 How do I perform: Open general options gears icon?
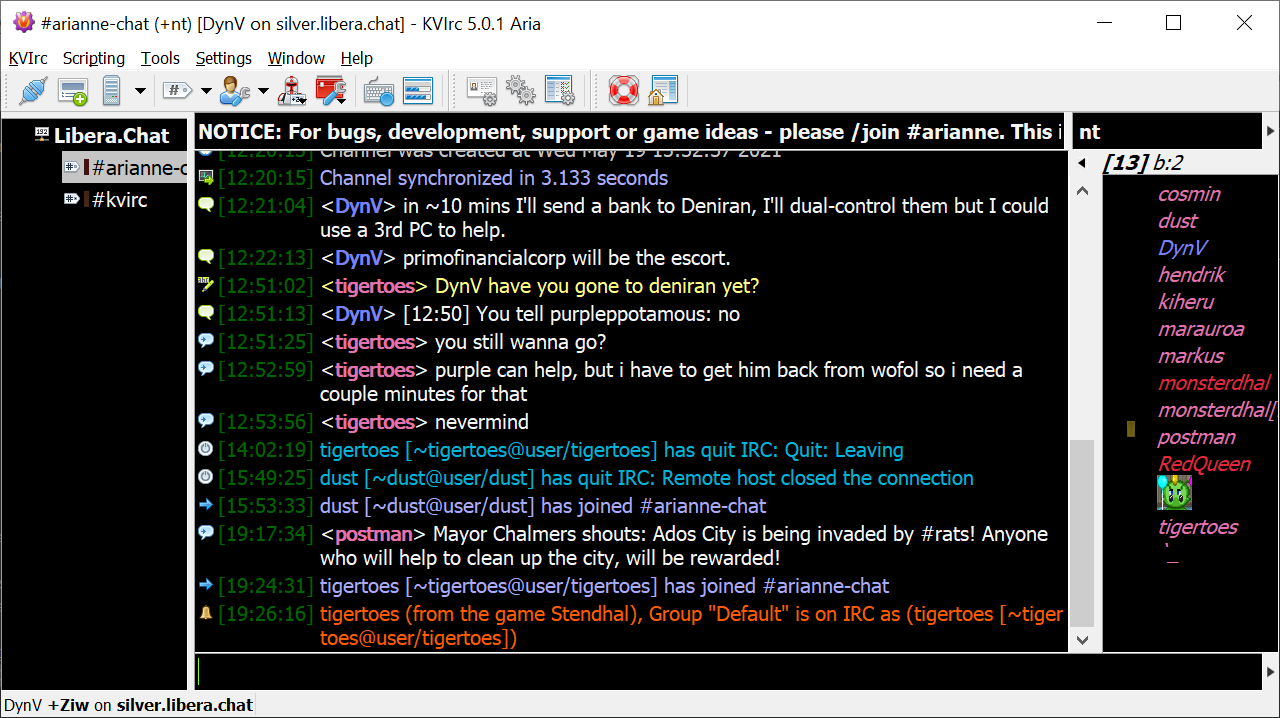(x=521, y=91)
